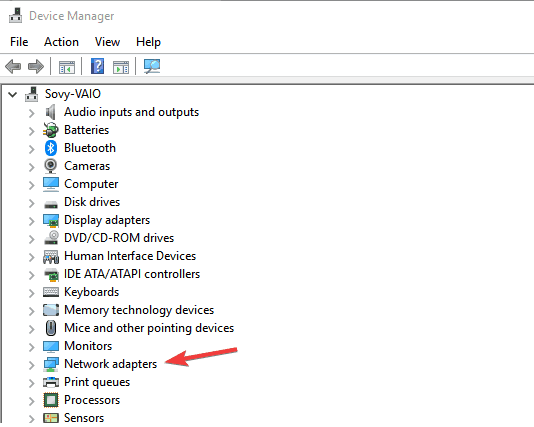Expand the Monitors category chevron
The height and width of the screenshot is (427, 534).
31,347
